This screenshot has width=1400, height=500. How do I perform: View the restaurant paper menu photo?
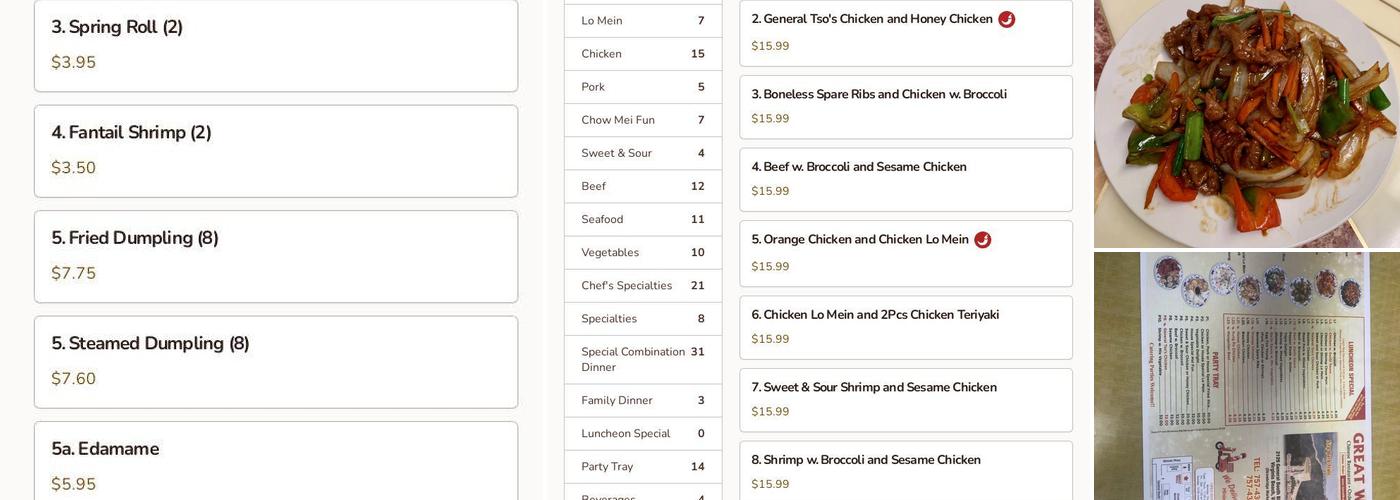click(1246, 376)
